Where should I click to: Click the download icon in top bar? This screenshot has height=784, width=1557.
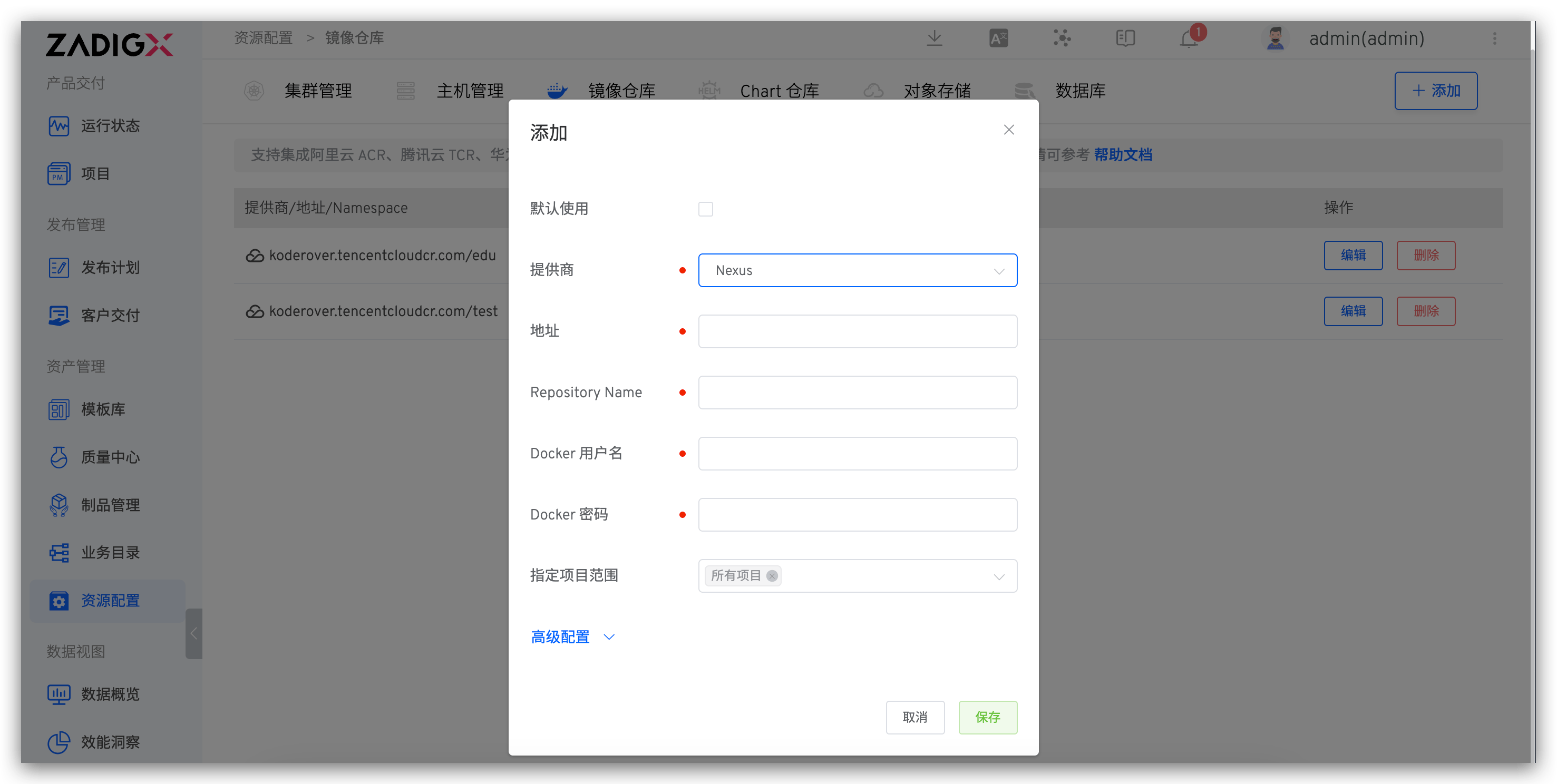click(x=935, y=38)
